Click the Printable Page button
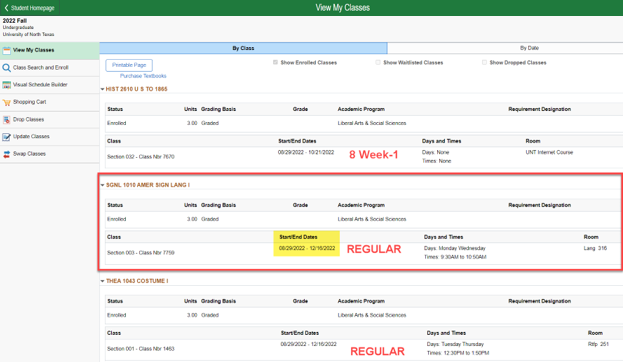Image resolution: width=624 pixels, height=362 pixels. click(x=129, y=65)
